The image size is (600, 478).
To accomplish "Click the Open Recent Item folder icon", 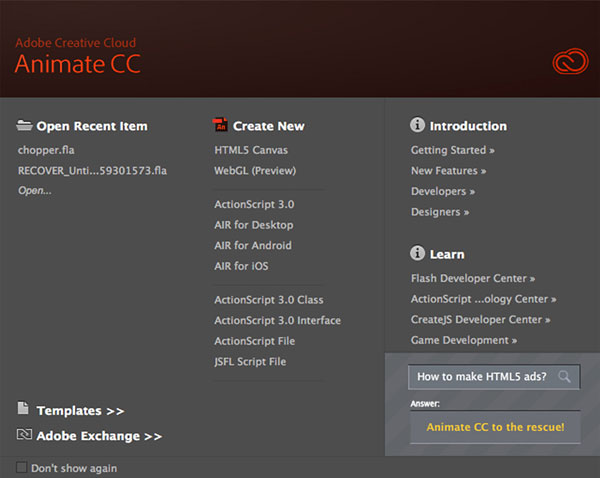I will [25, 126].
